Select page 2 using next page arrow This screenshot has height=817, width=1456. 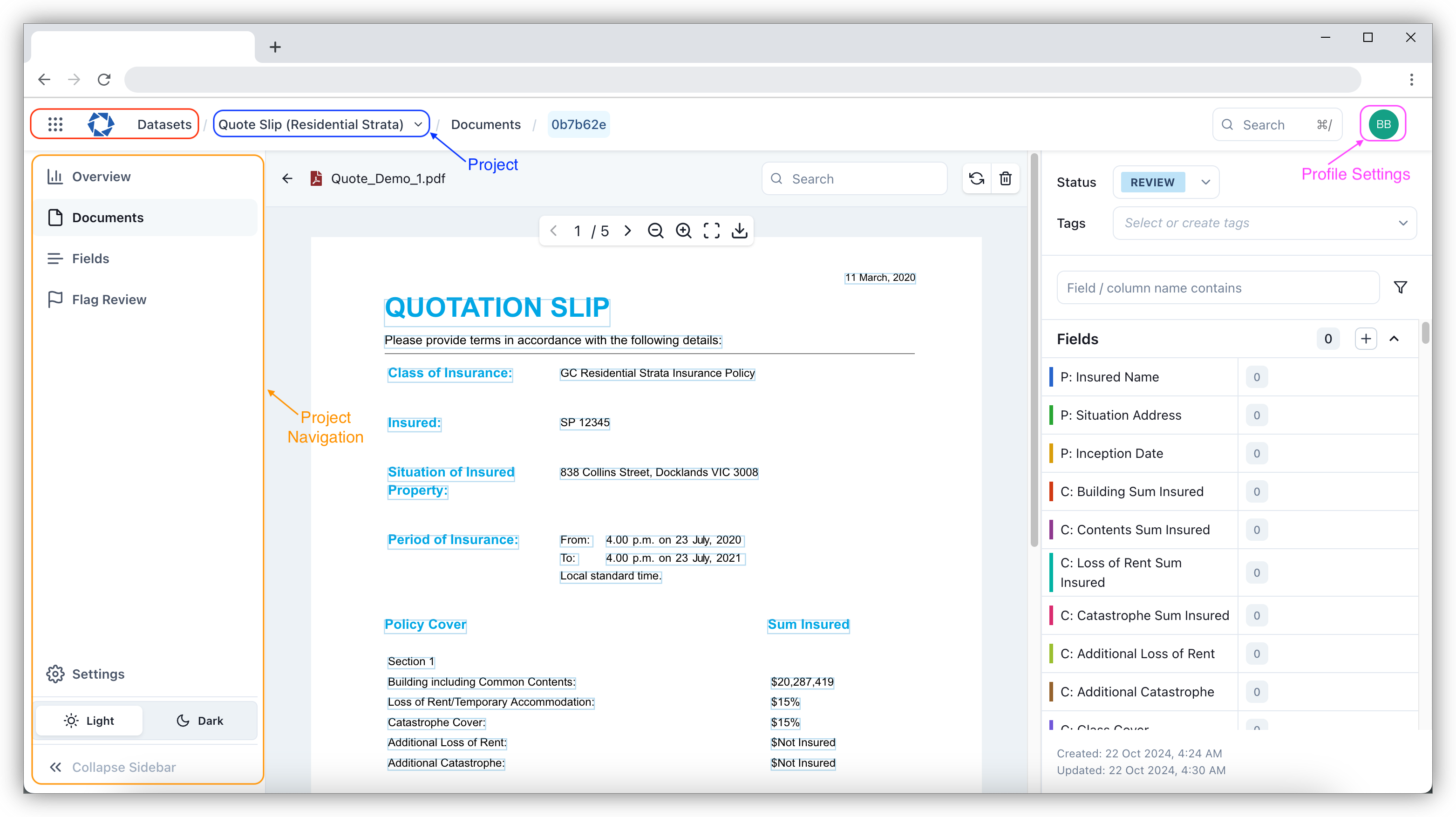pyautogui.click(x=627, y=231)
